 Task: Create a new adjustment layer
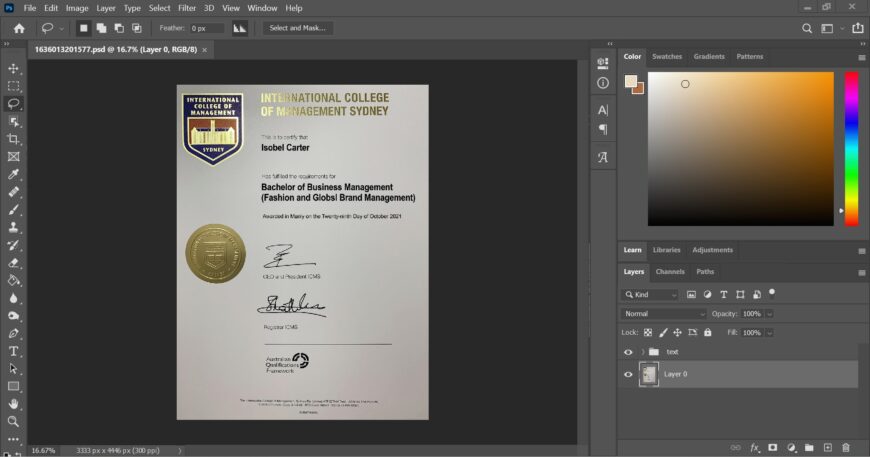coord(791,448)
